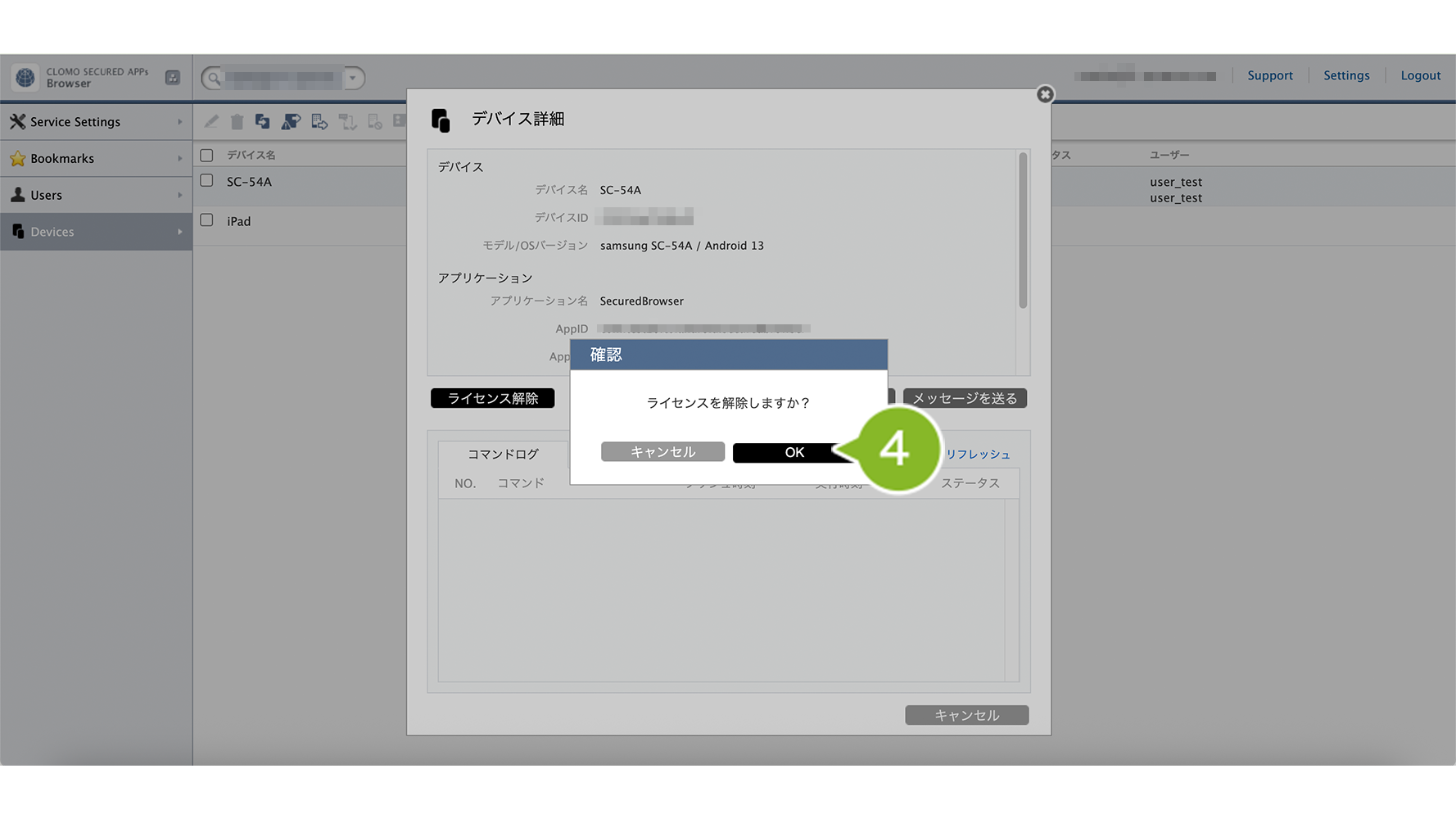Check the iPad device checkbox
Viewport: 1456px width, 819px height.
[206, 220]
